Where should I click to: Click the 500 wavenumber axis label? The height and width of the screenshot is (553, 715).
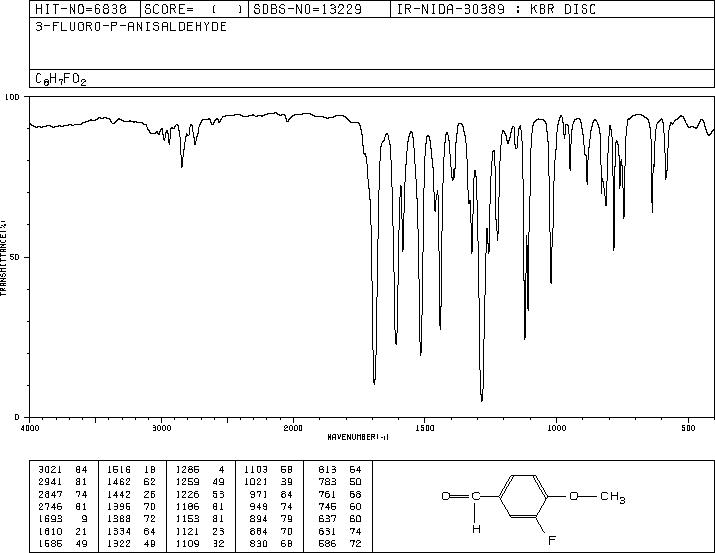click(x=688, y=428)
